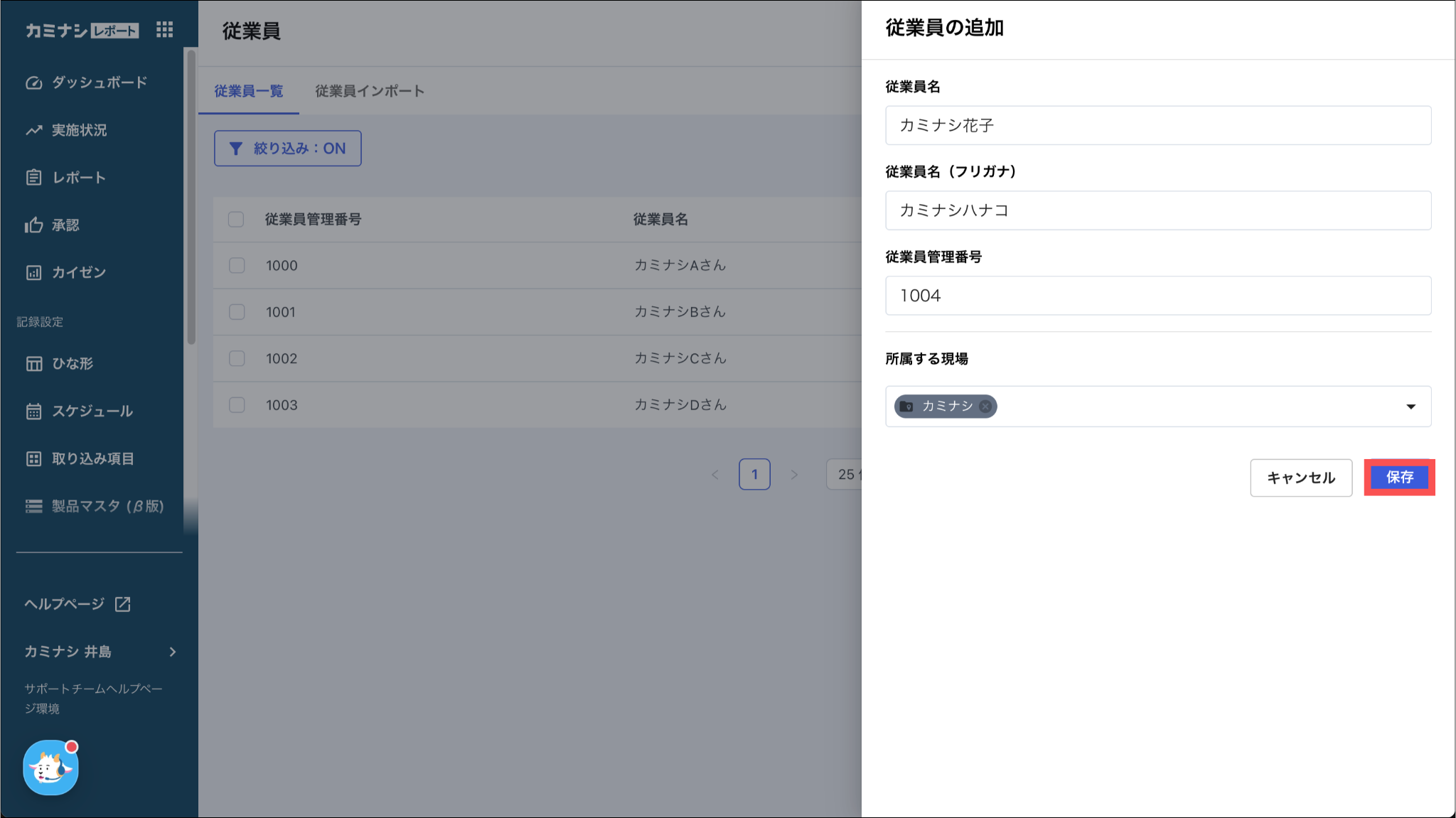Click the 従業員管理番号 input field
Image resolution: width=1456 pixels, height=818 pixels.
pyautogui.click(x=1157, y=296)
